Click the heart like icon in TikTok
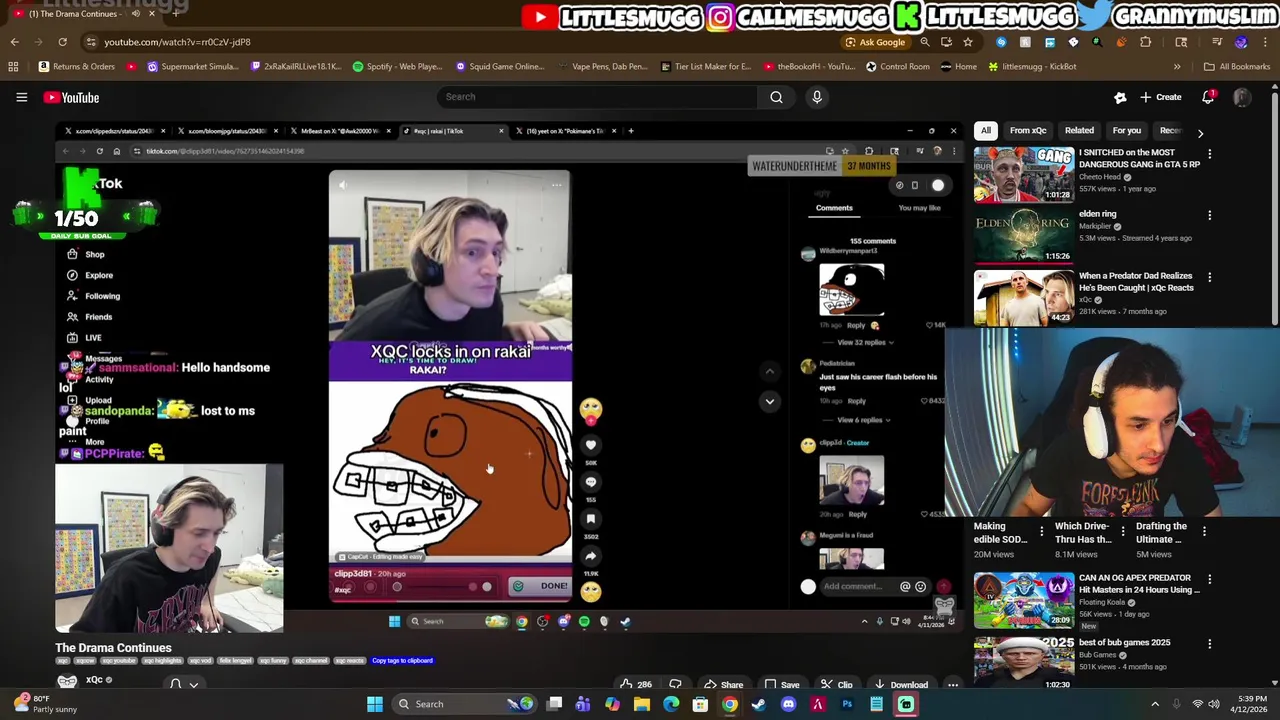The height and width of the screenshot is (720, 1280). (591, 445)
